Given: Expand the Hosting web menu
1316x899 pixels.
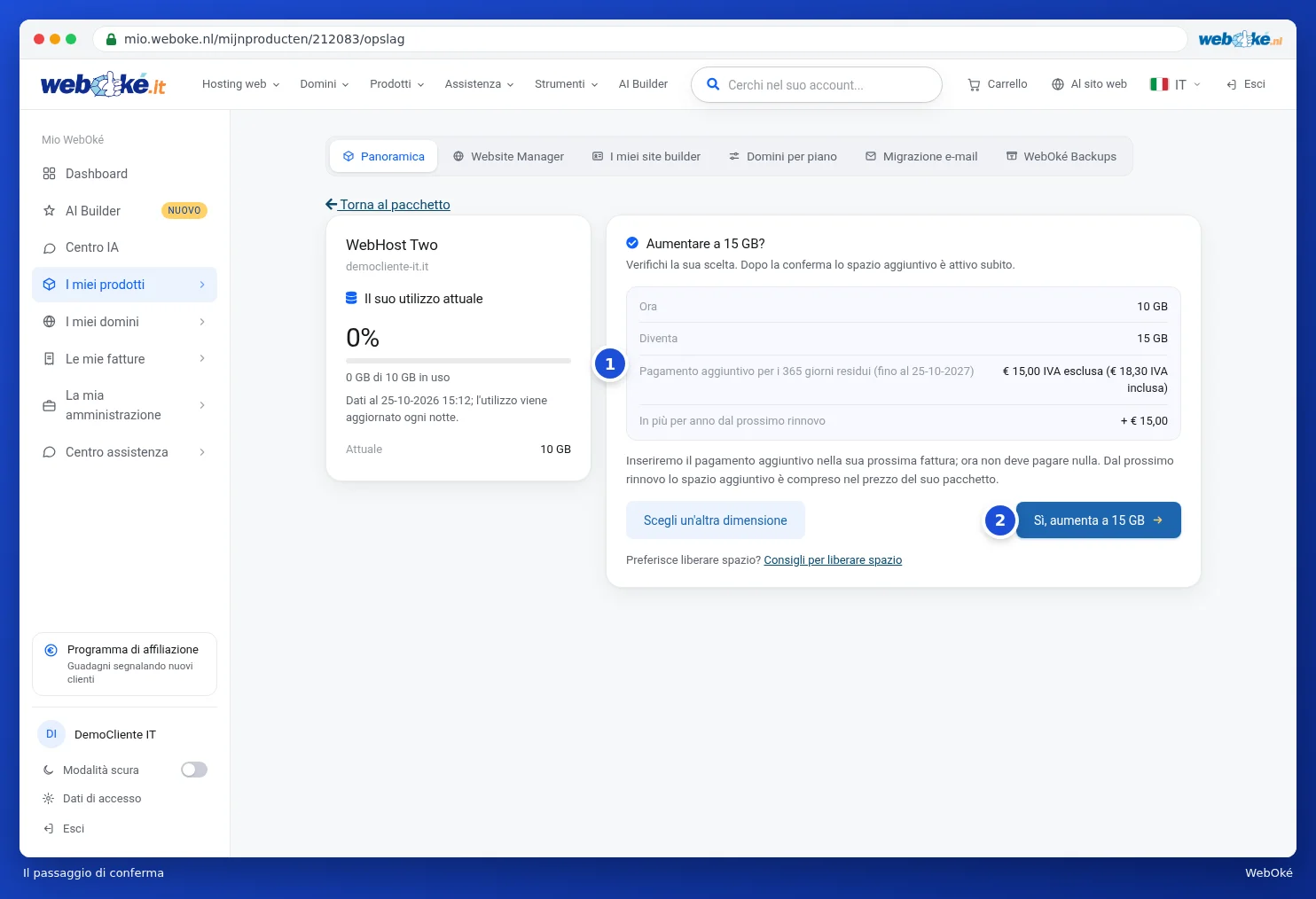Looking at the screenshot, I should click(240, 84).
